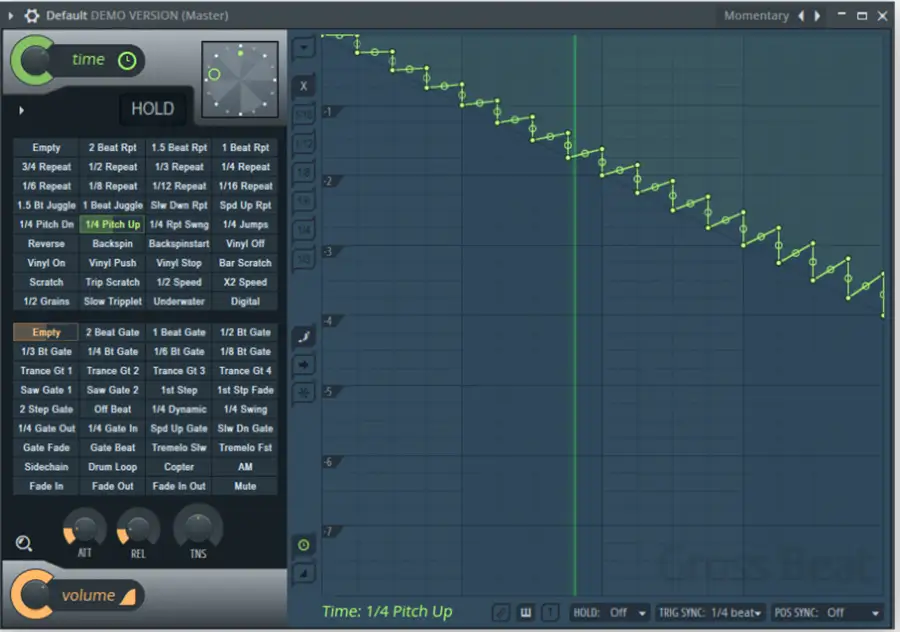The image size is (900, 632).
Task: Open the magnifier search icon
Action: coord(22,543)
